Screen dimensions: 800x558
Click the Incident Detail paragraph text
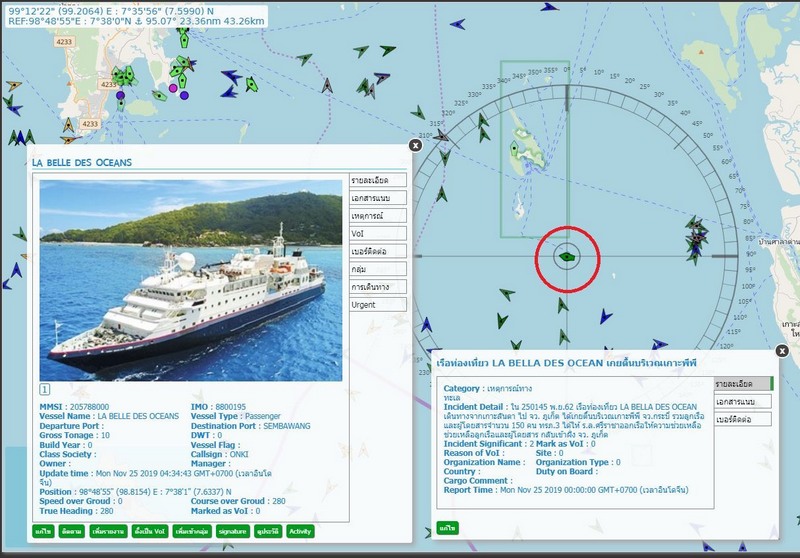pyautogui.click(x=574, y=421)
